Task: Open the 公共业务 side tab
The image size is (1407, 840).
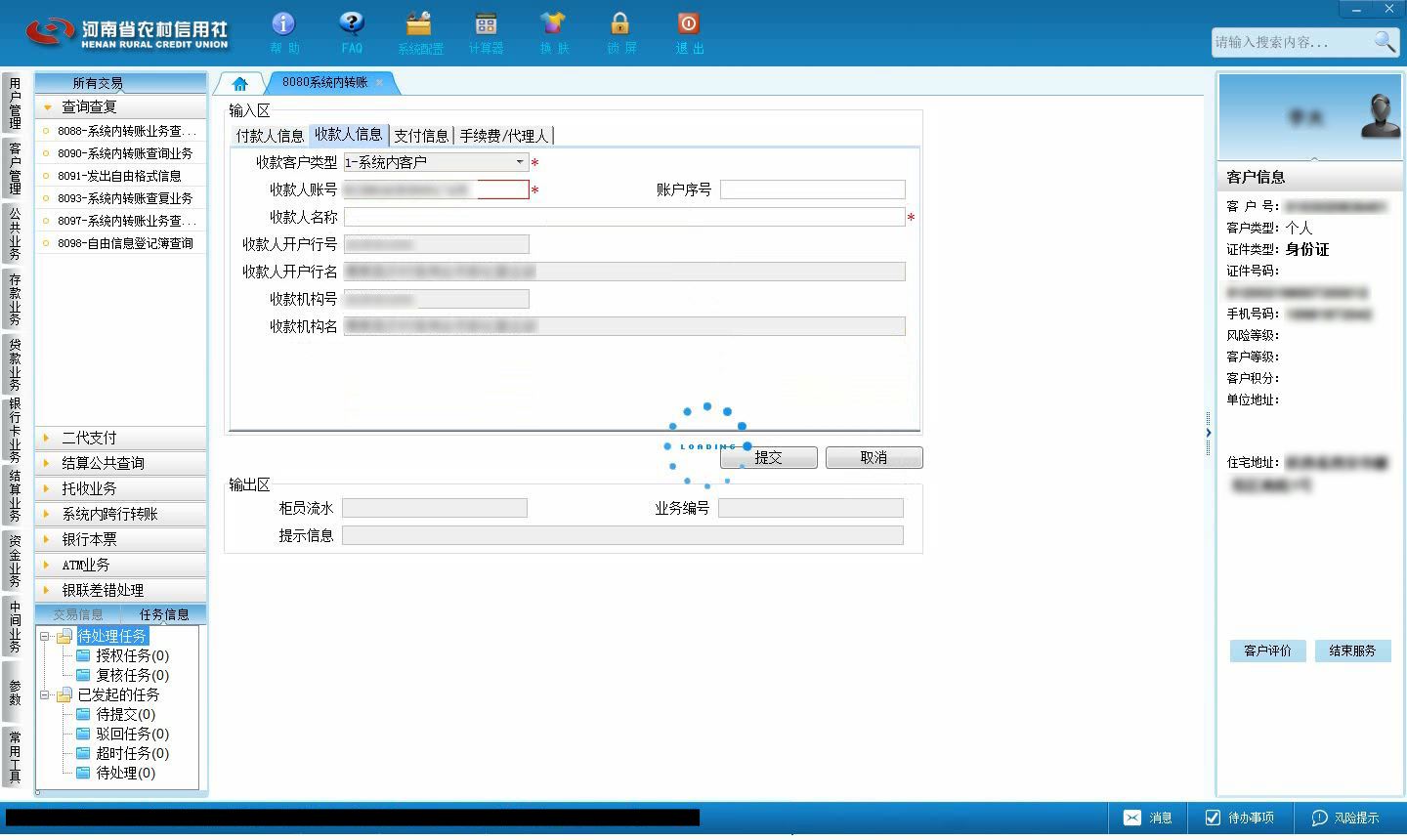Action: tap(15, 233)
